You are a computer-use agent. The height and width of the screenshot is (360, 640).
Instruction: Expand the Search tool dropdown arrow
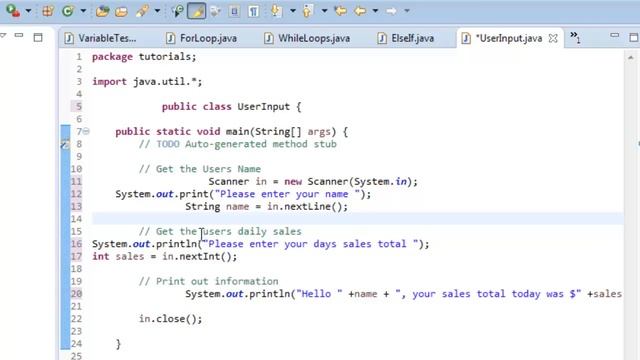157,11
